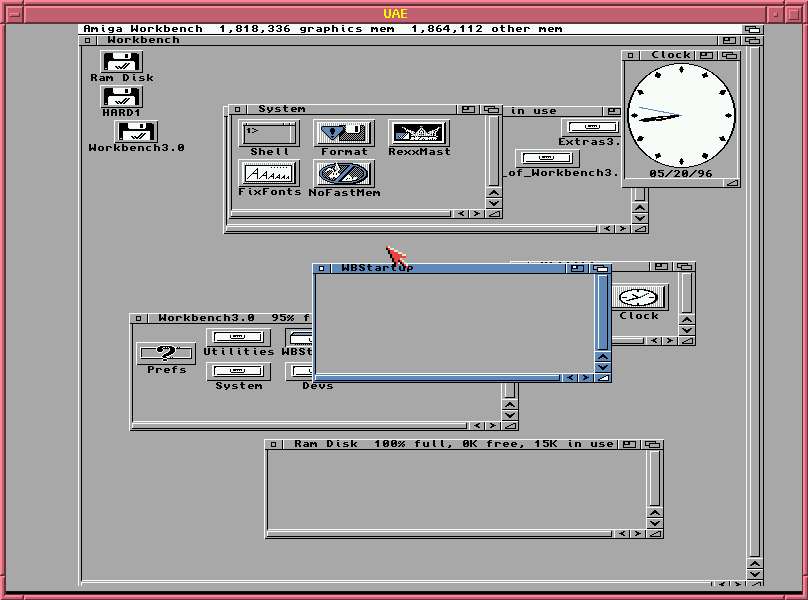
Task: Click the up arrow in the System window
Action: 494,193
